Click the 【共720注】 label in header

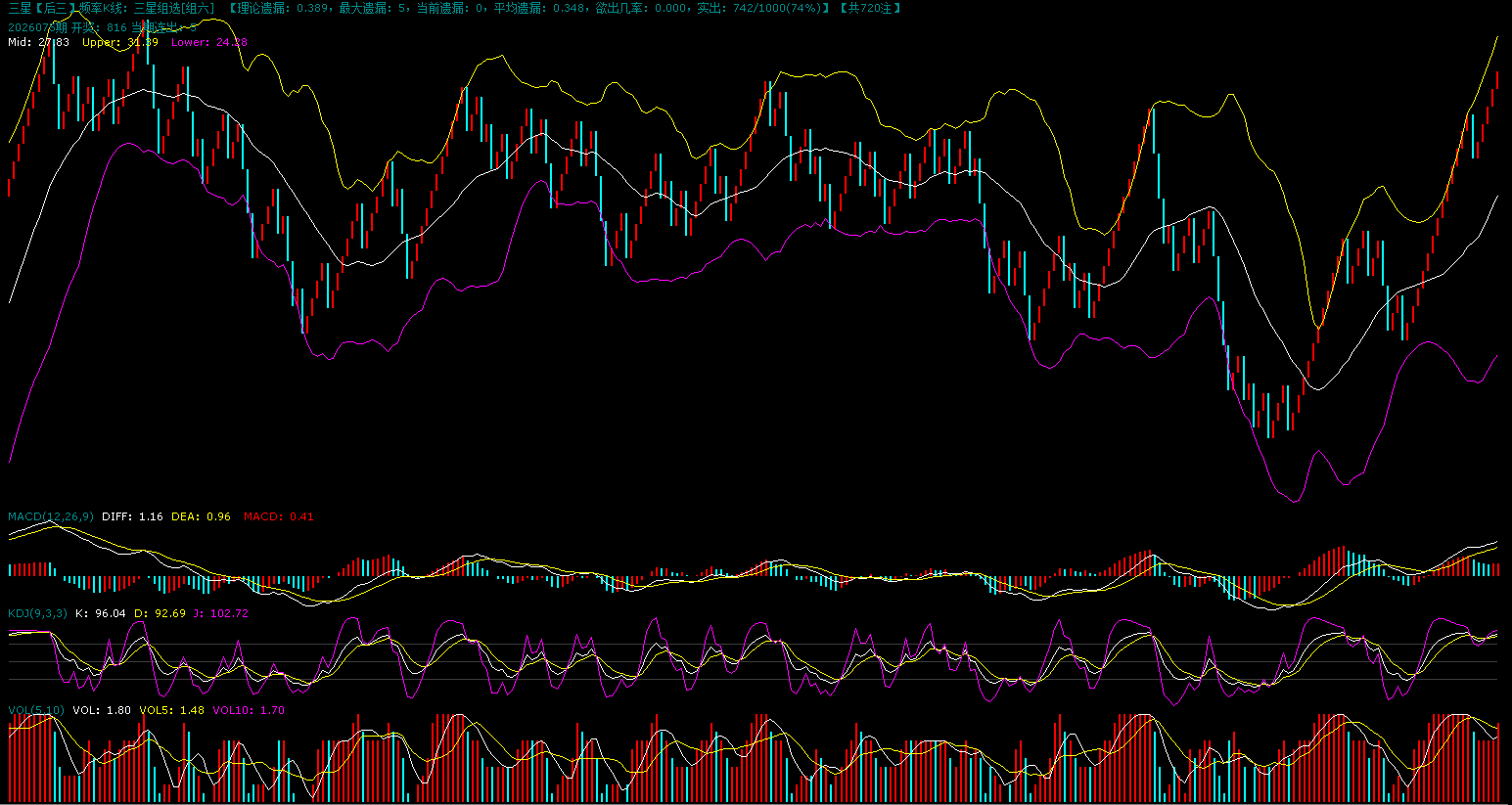(x=869, y=8)
